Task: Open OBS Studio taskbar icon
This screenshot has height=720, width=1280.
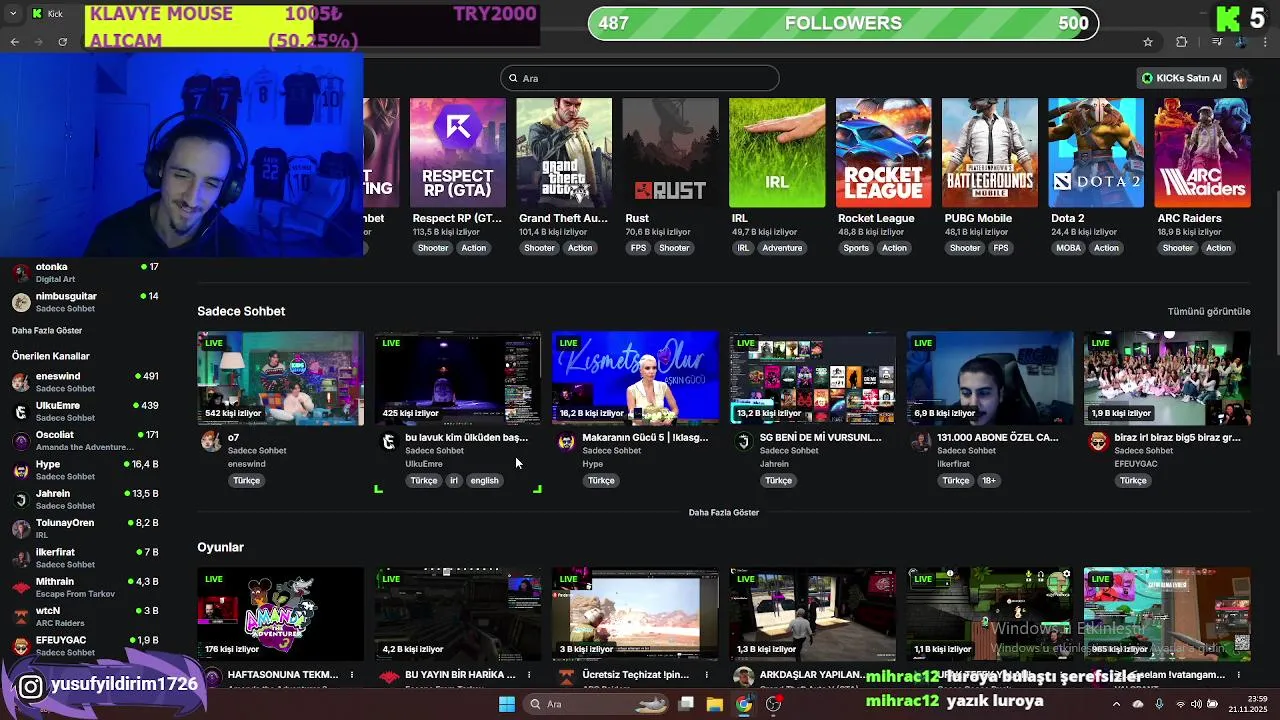Action: tap(773, 704)
